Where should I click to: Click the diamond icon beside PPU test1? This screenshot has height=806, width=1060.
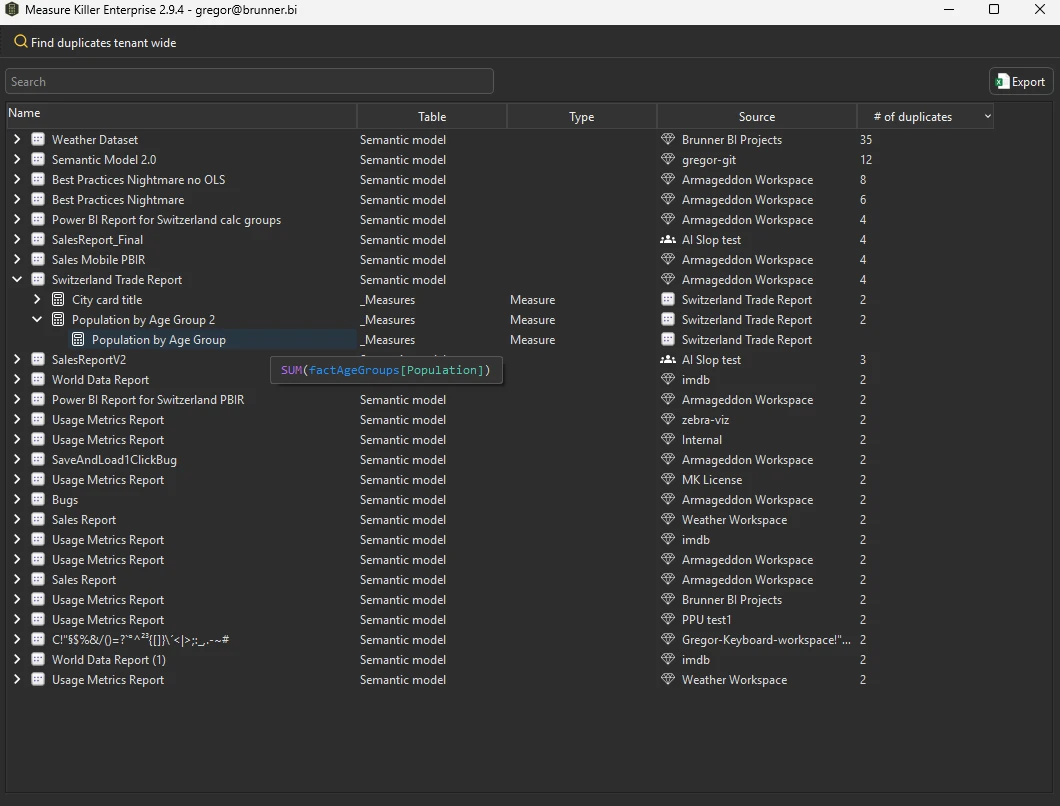click(x=668, y=619)
